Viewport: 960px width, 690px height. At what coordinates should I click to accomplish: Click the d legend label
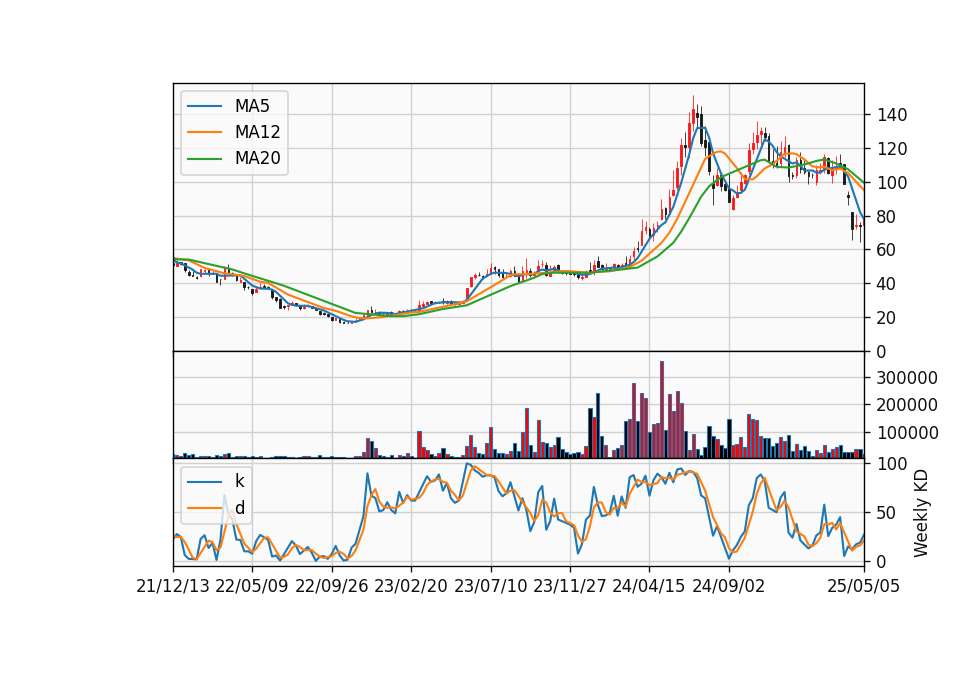coord(239,508)
